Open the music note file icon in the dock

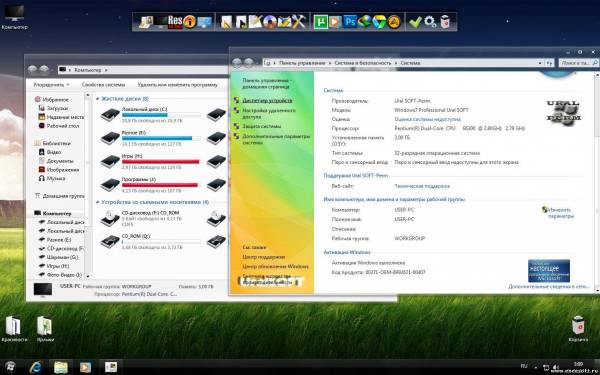[241, 22]
